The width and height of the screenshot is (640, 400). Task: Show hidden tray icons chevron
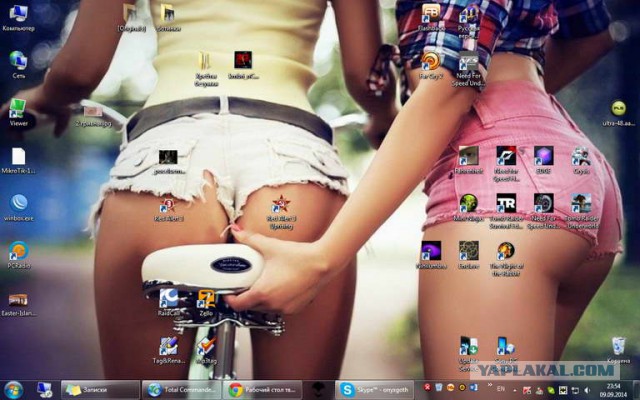[514, 390]
